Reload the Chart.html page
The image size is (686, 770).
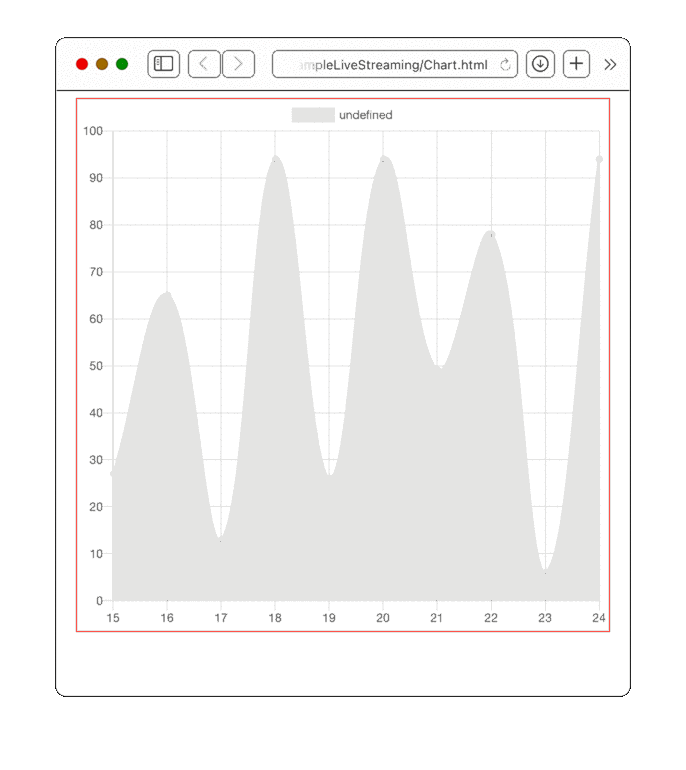[x=505, y=65]
